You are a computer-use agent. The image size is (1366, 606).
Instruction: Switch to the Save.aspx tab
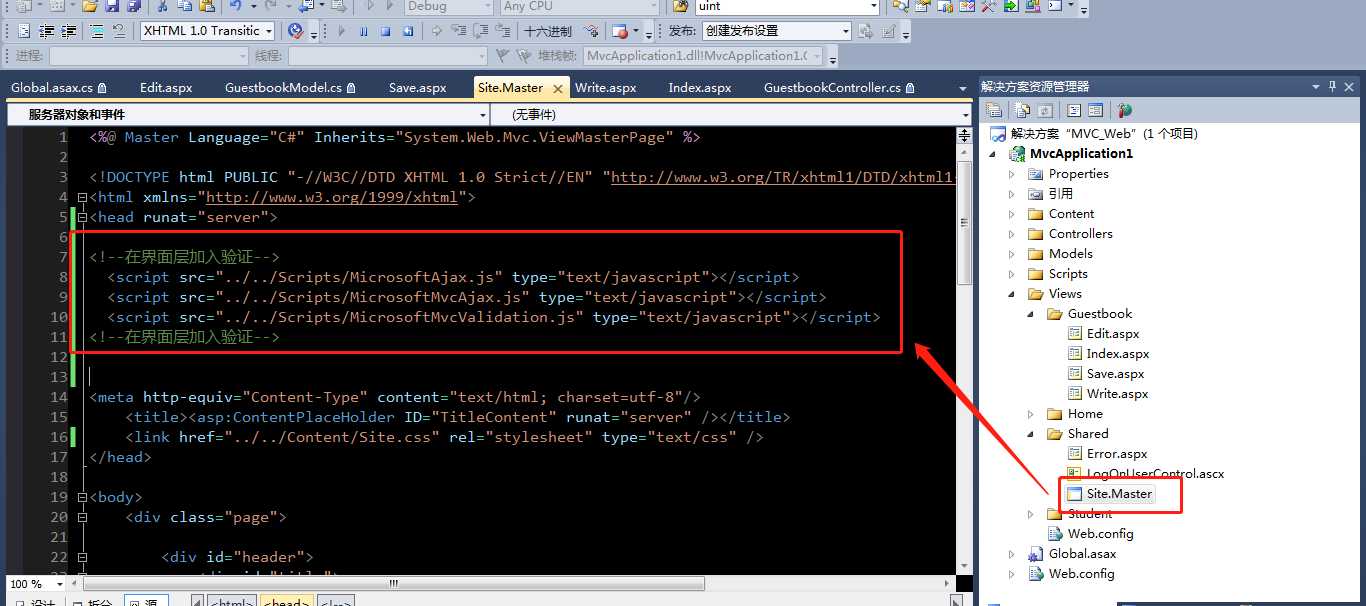[x=417, y=88]
